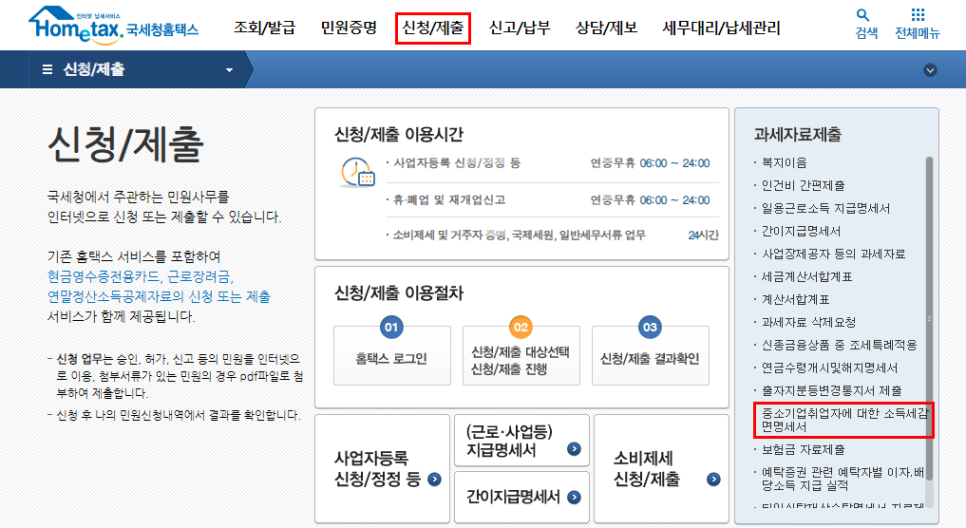966x528 pixels.
Task: Click 신청/제출 이용절차 heading
Action: click(x=399, y=293)
